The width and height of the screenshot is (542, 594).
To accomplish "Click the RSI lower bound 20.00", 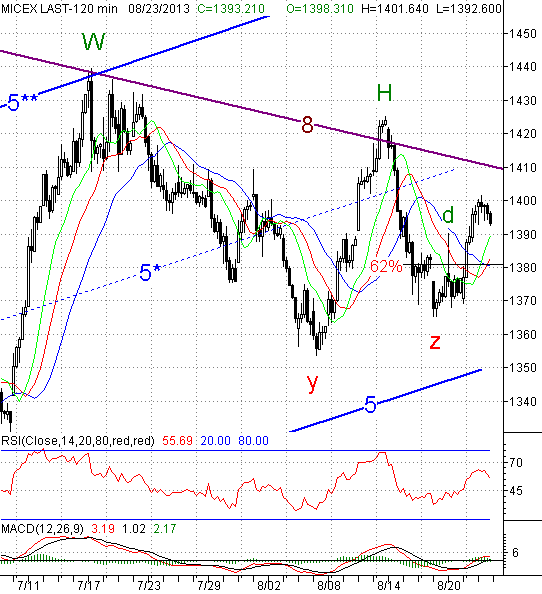I will [216, 441].
